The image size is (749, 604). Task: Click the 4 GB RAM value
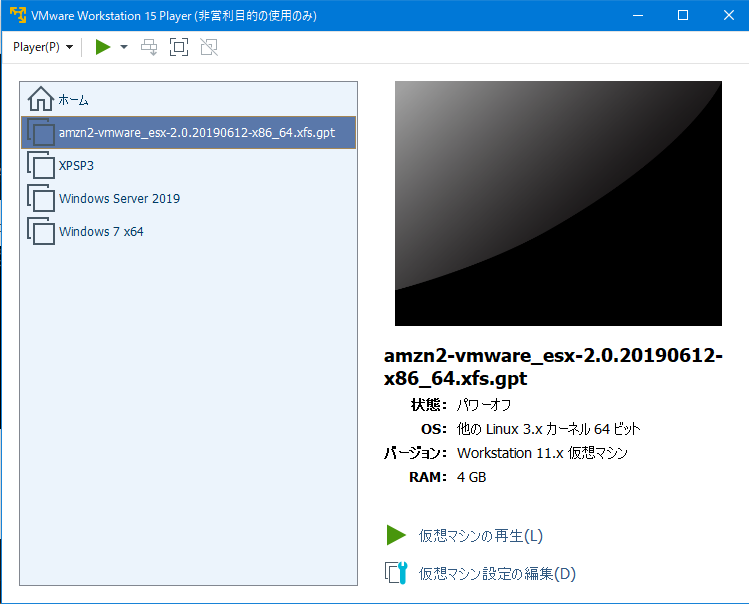[471, 477]
